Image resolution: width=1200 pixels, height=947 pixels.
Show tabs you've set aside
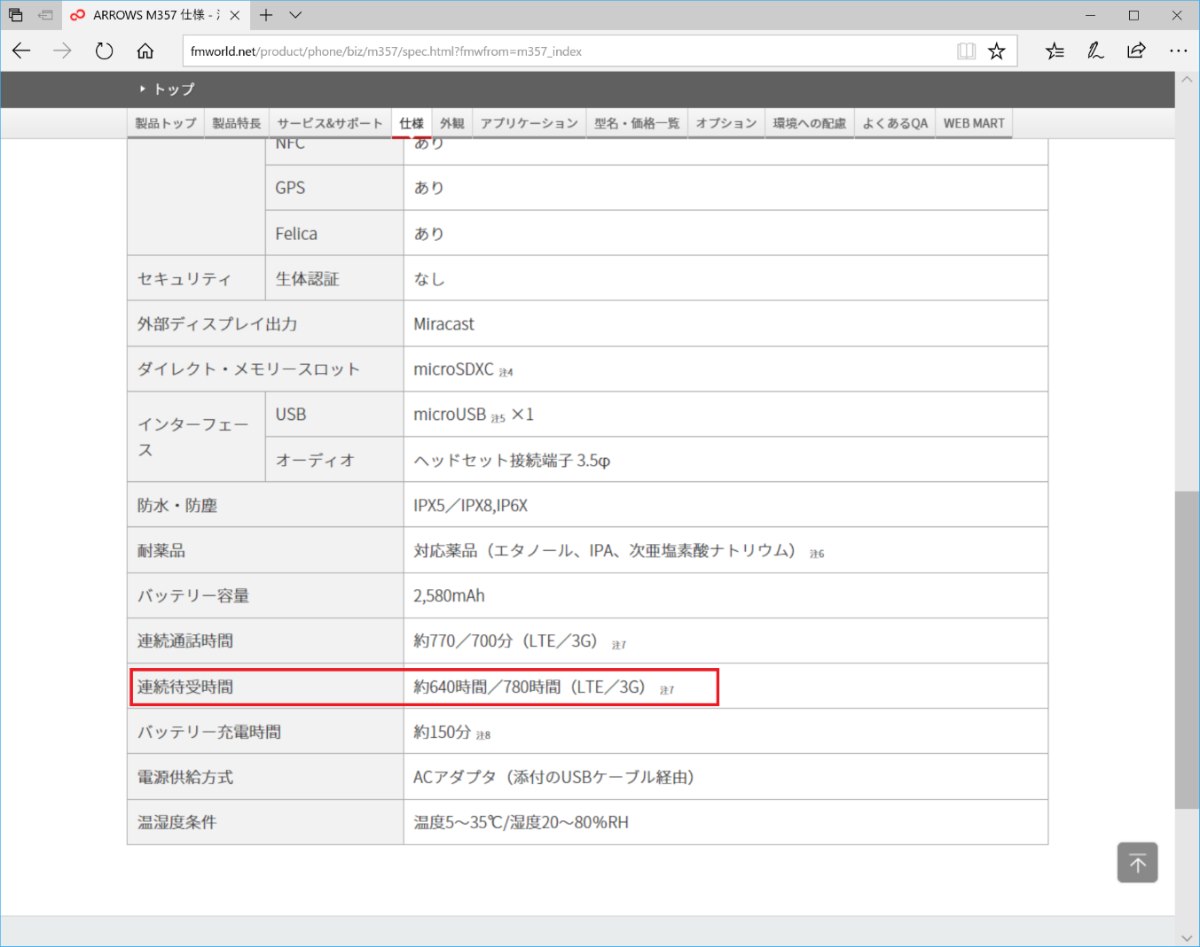coord(16,15)
